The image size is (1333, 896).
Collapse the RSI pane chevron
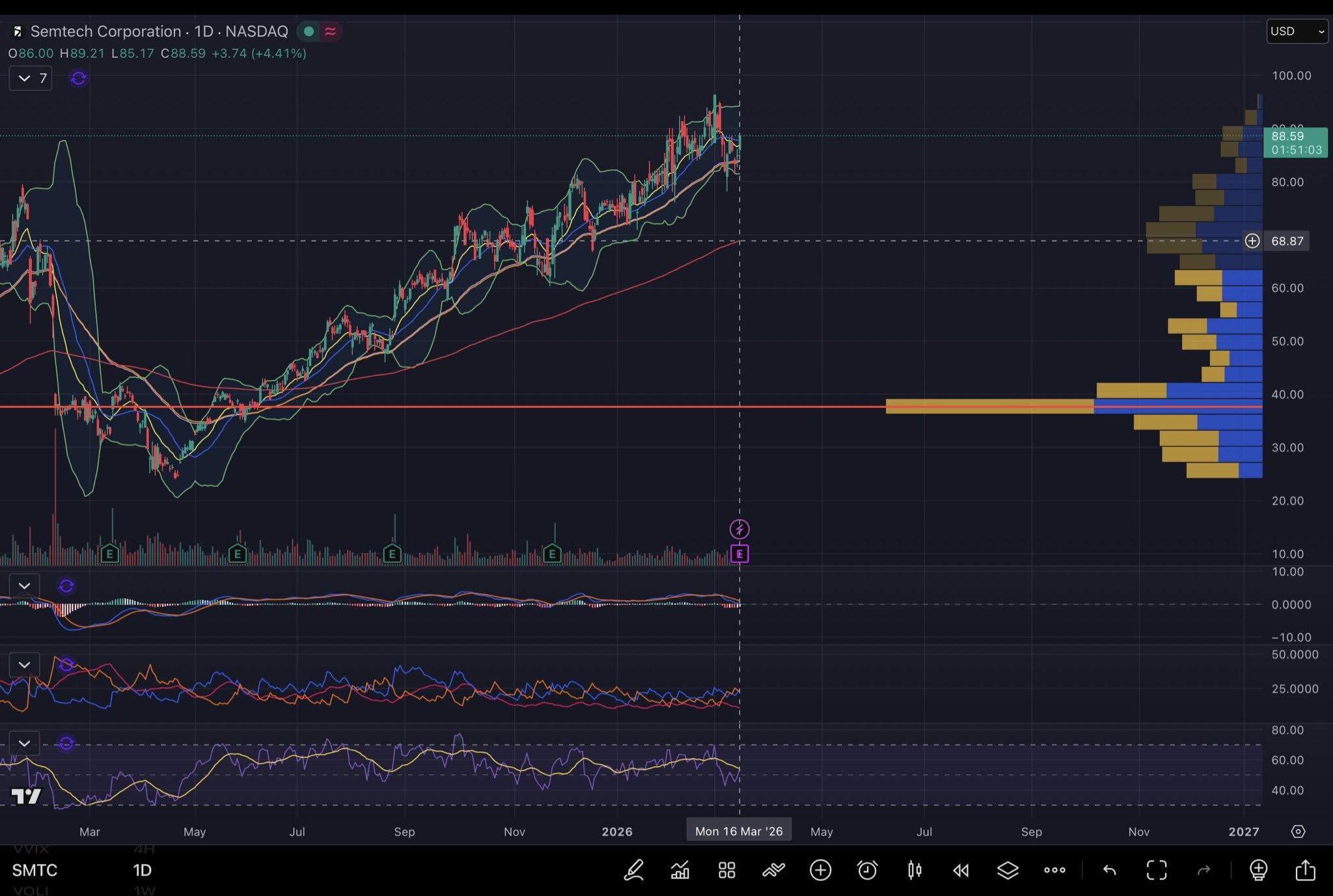tap(25, 743)
